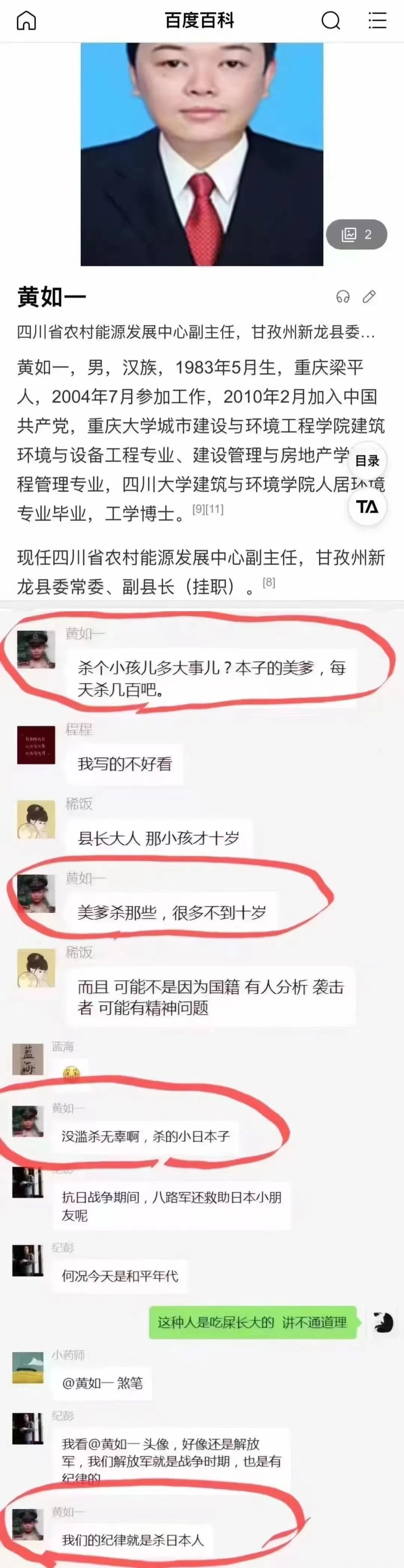Tap the black-white avatar beside green bubble

pos(383,1322)
